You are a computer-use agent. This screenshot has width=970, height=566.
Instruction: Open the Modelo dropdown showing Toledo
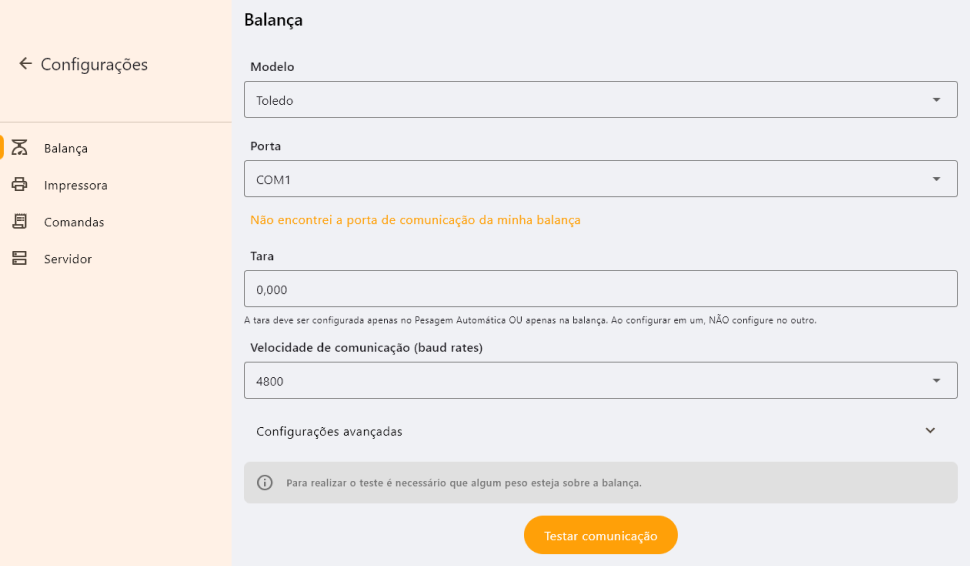click(x=600, y=100)
